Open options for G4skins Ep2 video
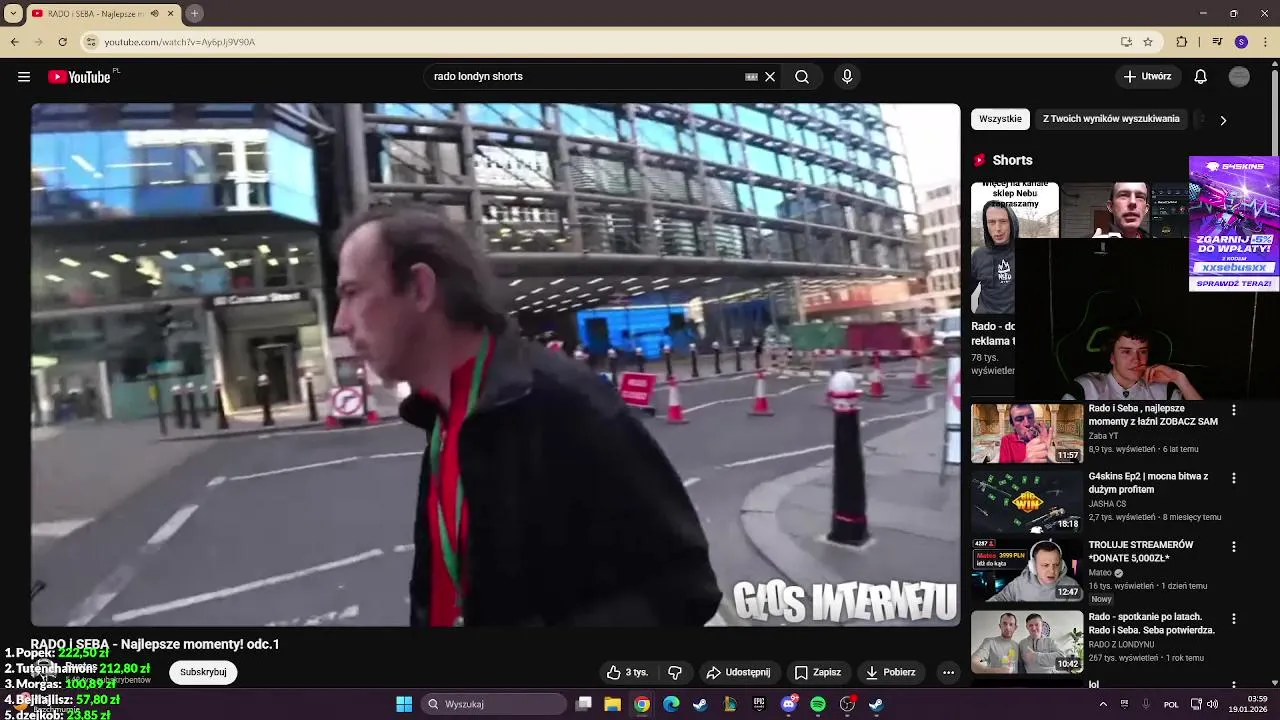Viewport: 1280px width, 720px height. click(1233, 478)
